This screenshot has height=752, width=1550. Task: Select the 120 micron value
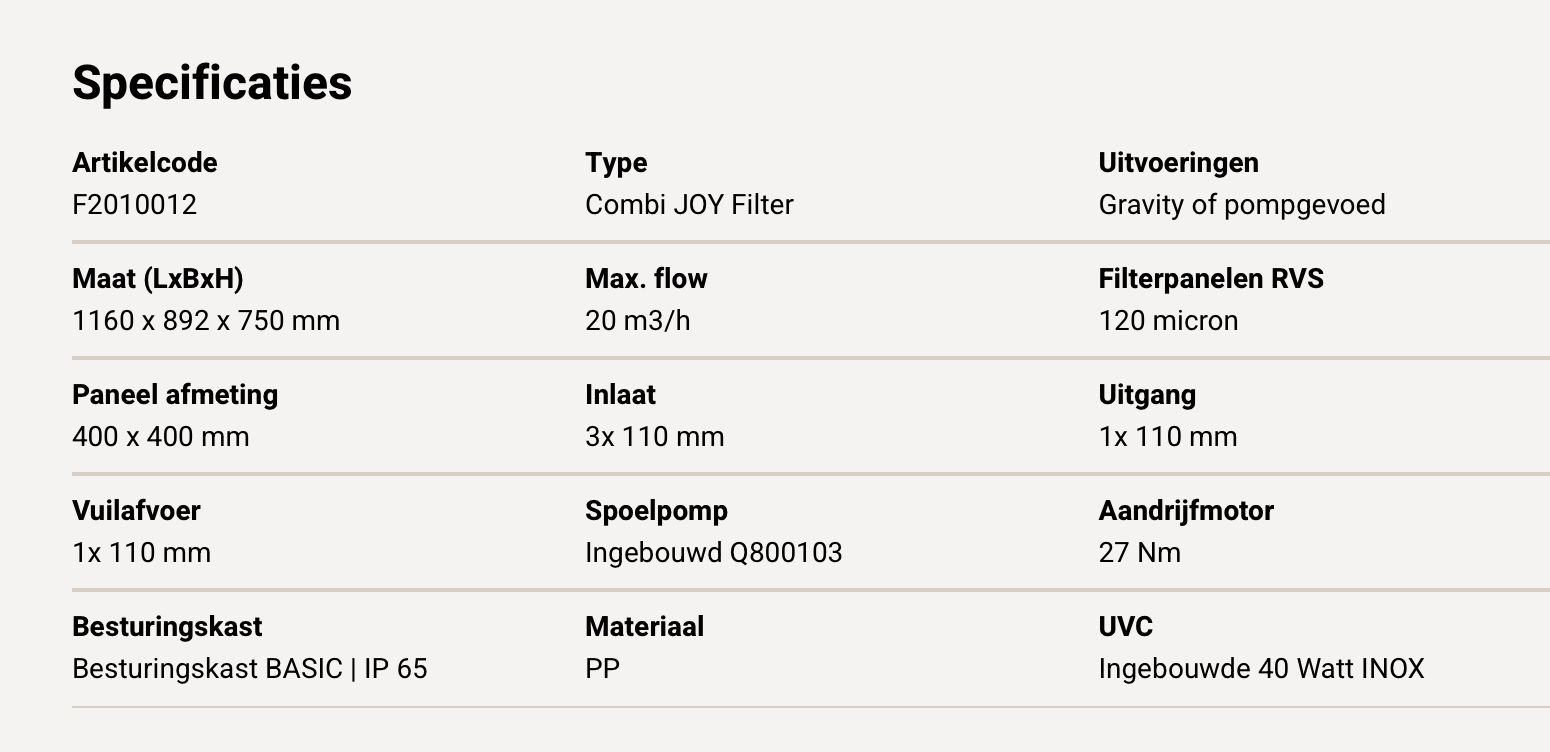pos(1168,321)
